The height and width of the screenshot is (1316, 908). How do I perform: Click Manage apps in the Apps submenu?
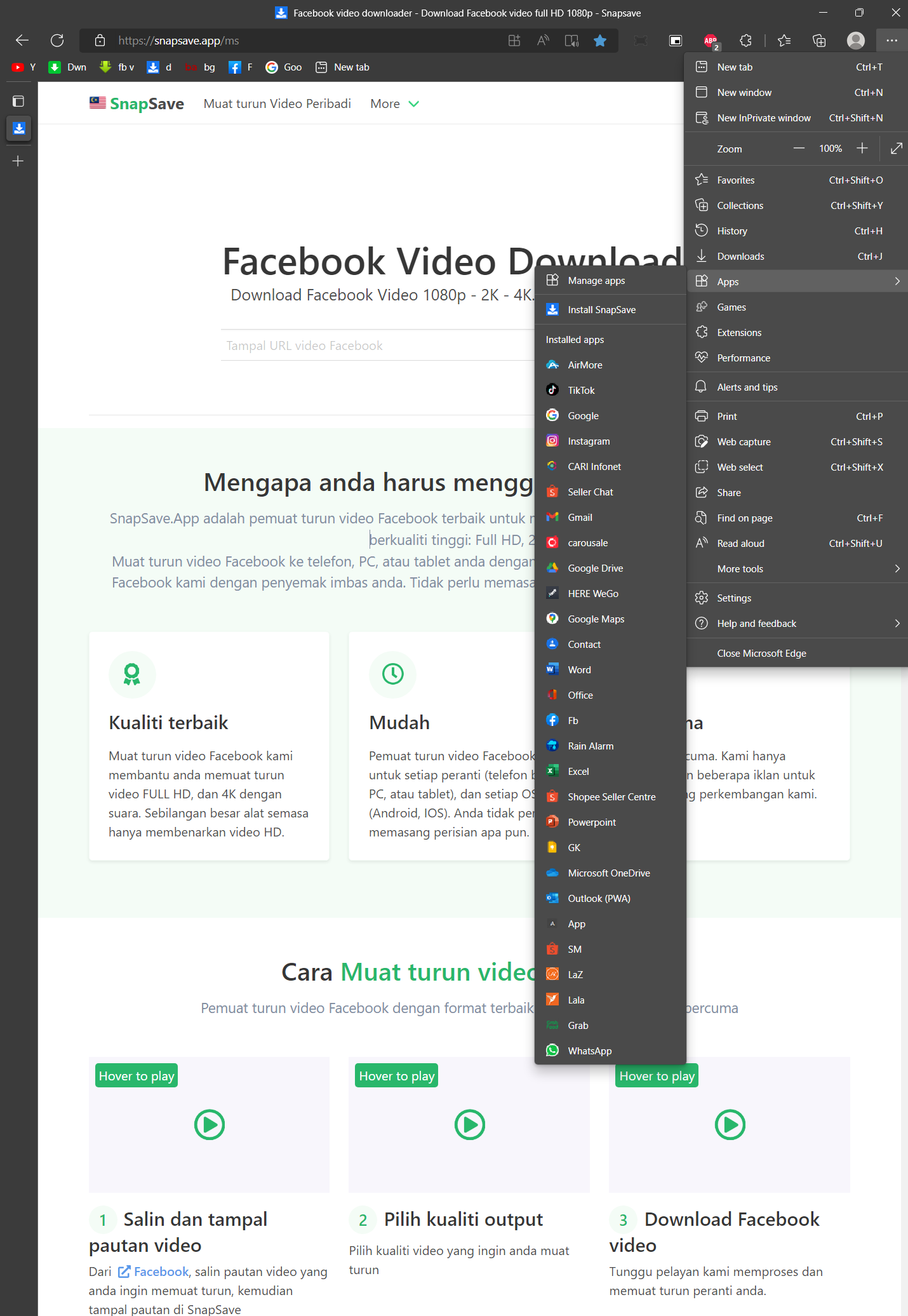[611, 281]
